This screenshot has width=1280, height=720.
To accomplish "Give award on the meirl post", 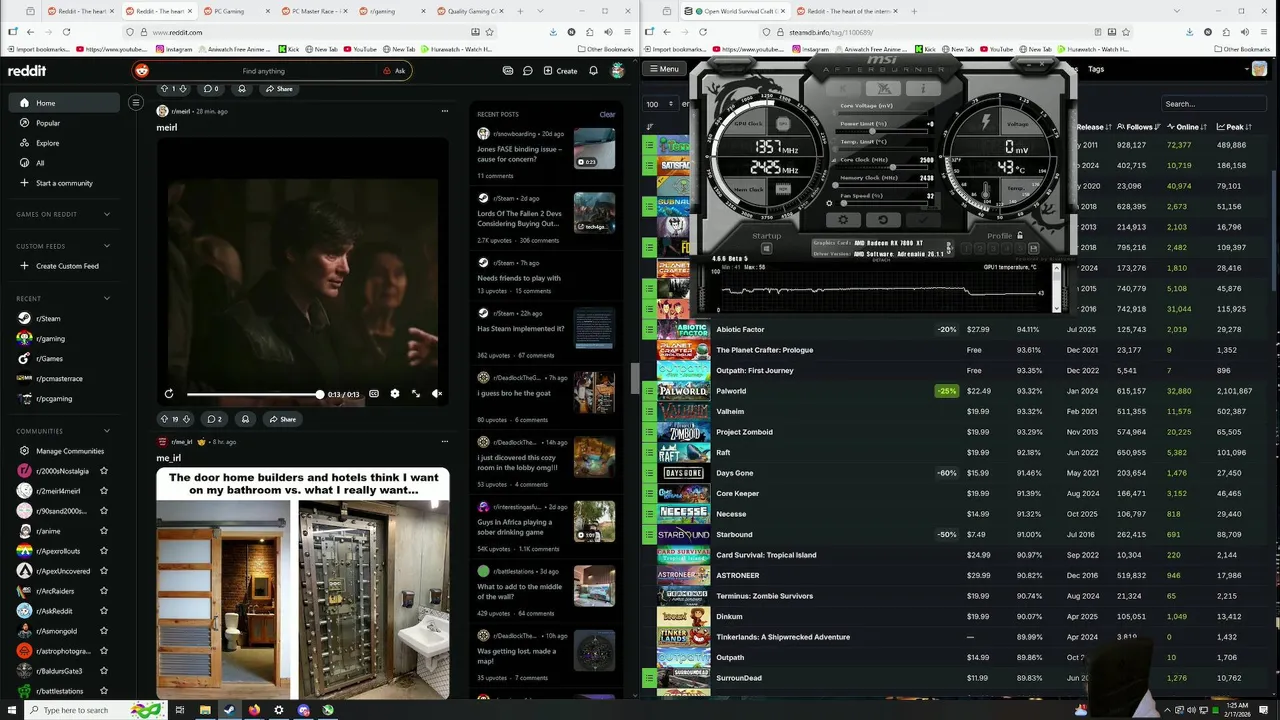I will (x=245, y=419).
